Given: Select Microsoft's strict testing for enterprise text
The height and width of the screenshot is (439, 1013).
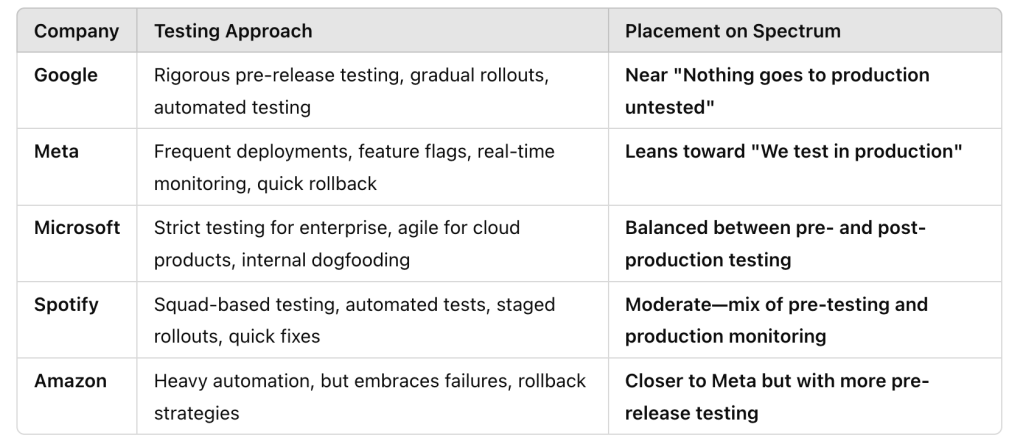Looking at the screenshot, I should [x=337, y=243].
